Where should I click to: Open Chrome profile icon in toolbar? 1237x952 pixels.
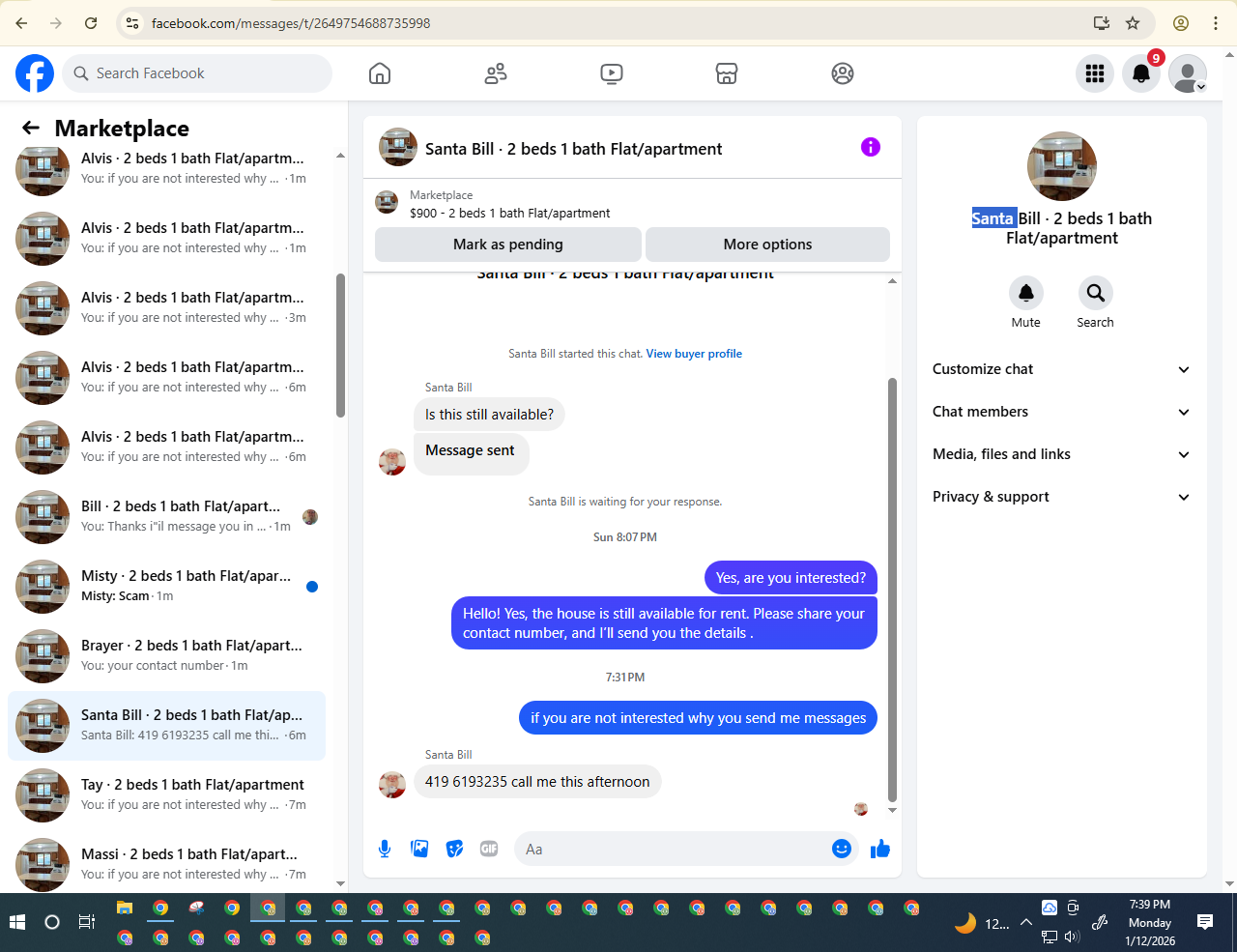tap(1180, 23)
